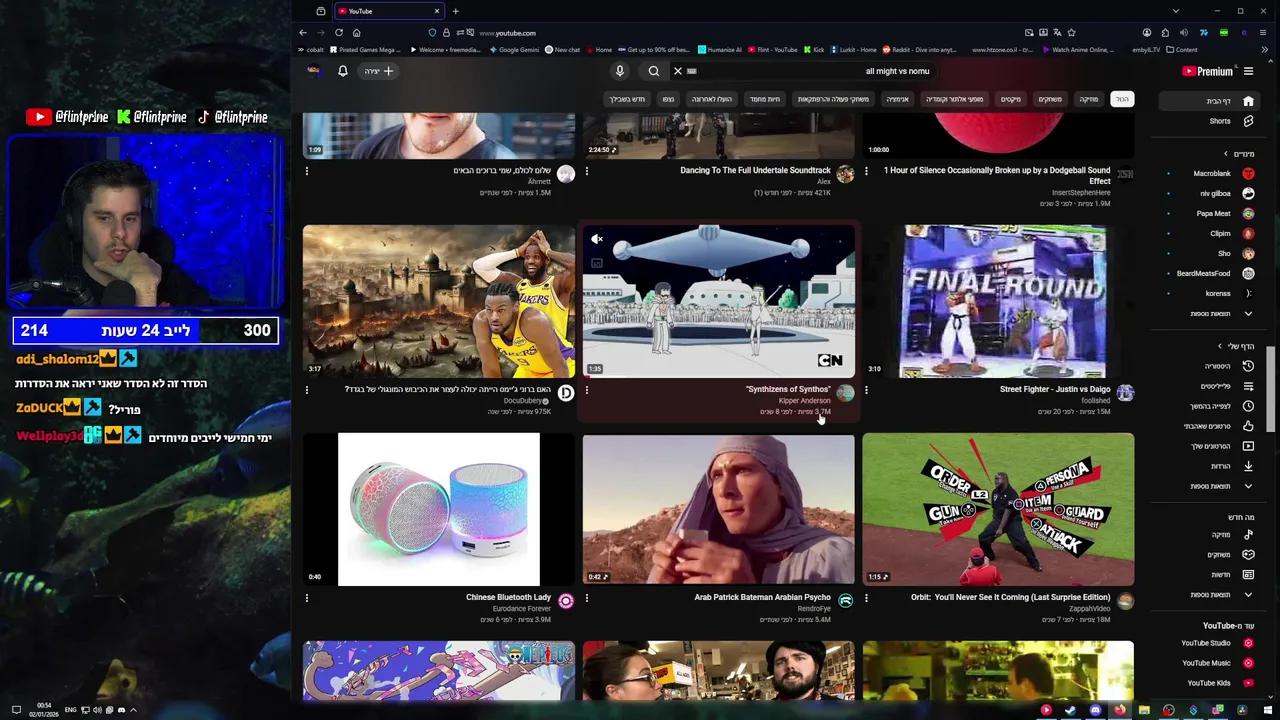This screenshot has width=1280, height=720.
Task: Open options menu for Street Fighter video
Action: 866,390
